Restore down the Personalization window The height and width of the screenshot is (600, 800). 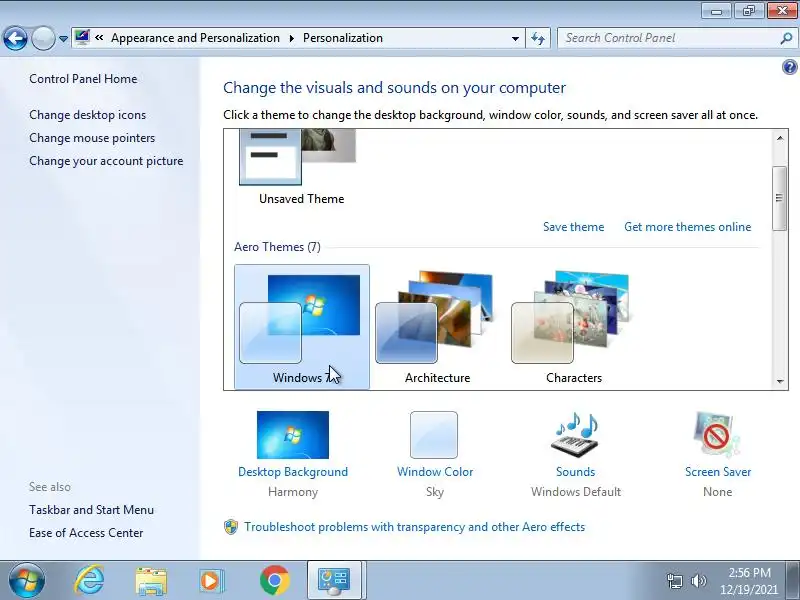pyautogui.click(x=748, y=11)
